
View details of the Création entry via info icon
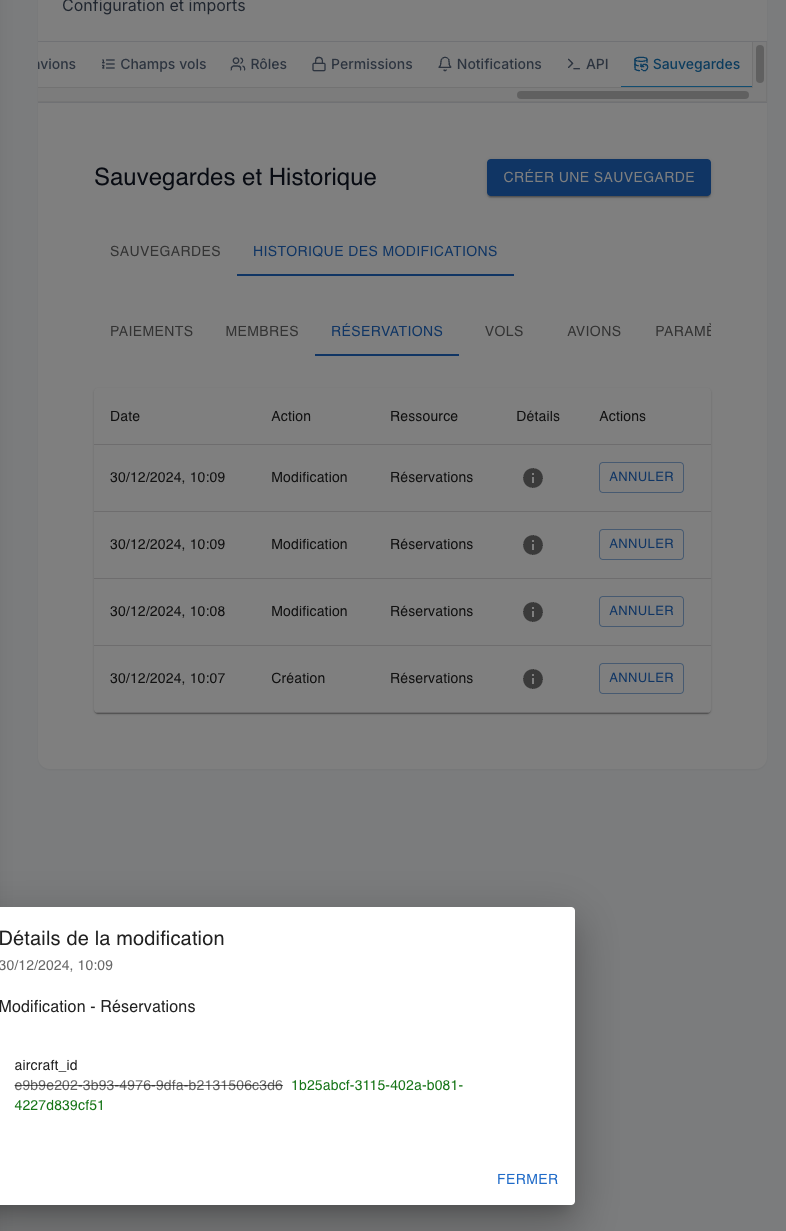[x=533, y=678]
